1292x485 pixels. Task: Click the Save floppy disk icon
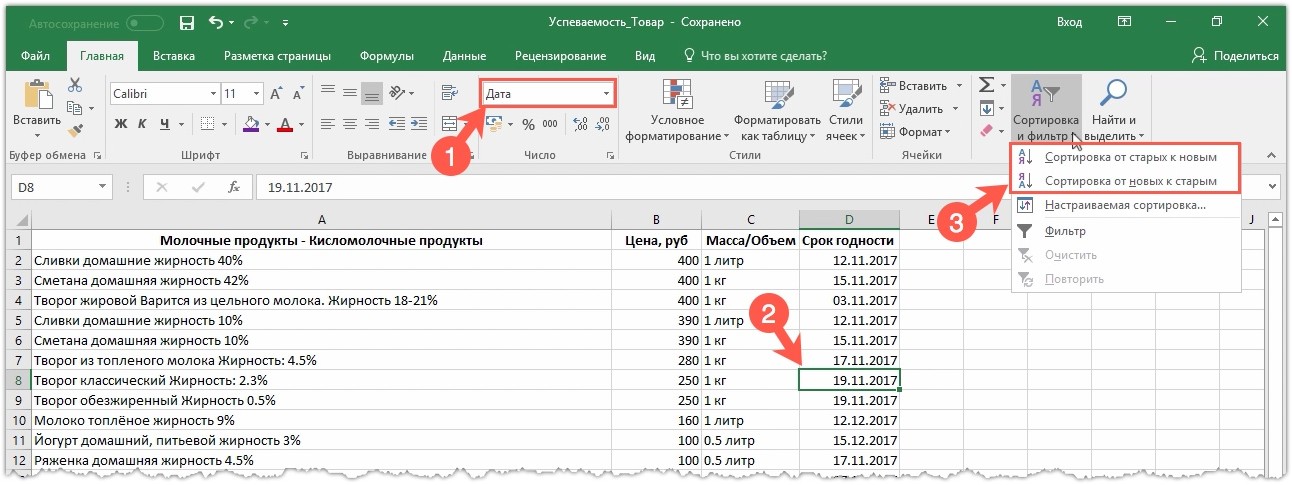pos(186,22)
